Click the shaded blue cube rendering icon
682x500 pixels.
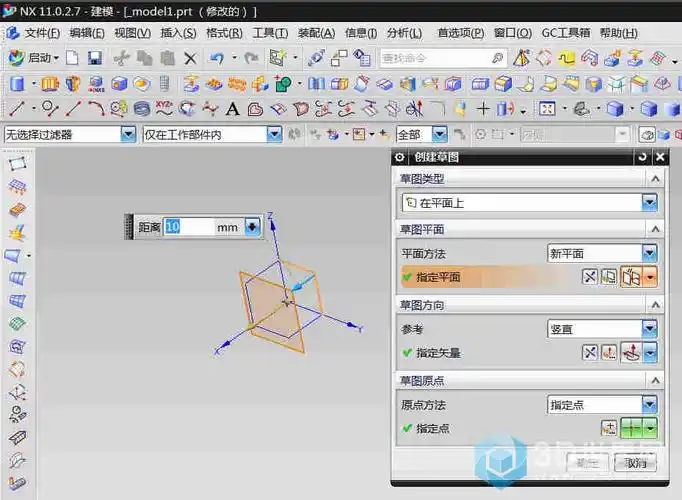tap(615, 109)
